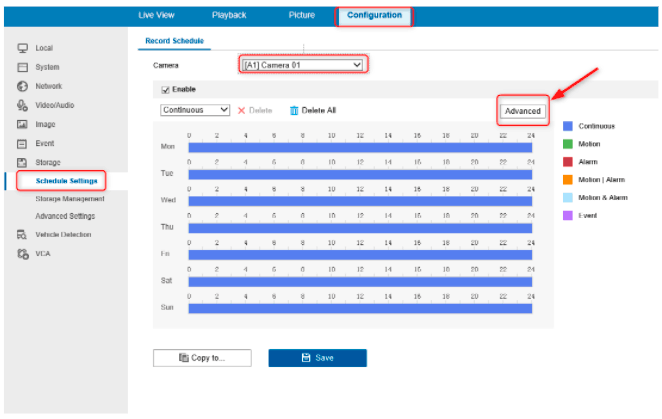Viewport: 662px width, 419px height.
Task: Switch to the Playback tab
Action: [x=229, y=15]
